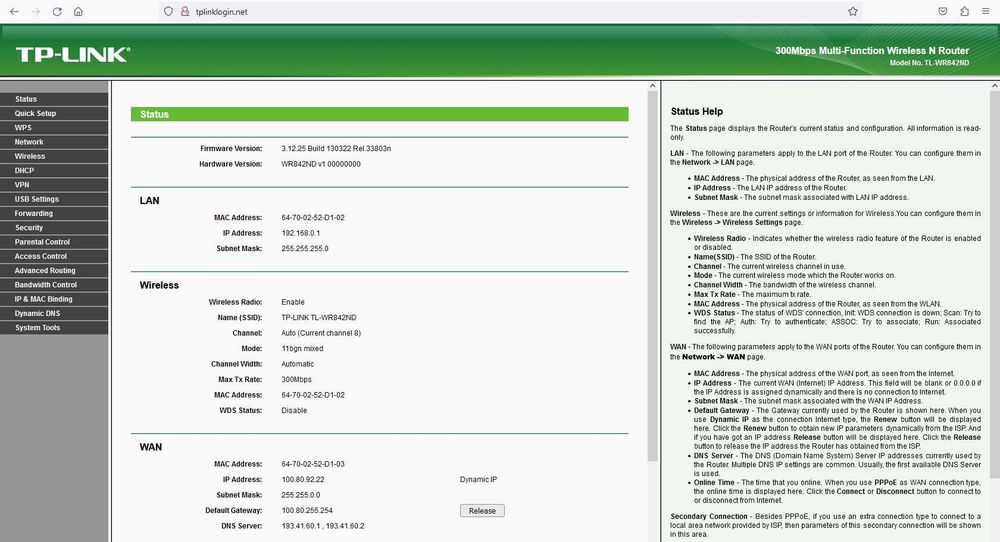Click the green Status section header
This screenshot has width=1000, height=542.
(x=379, y=114)
